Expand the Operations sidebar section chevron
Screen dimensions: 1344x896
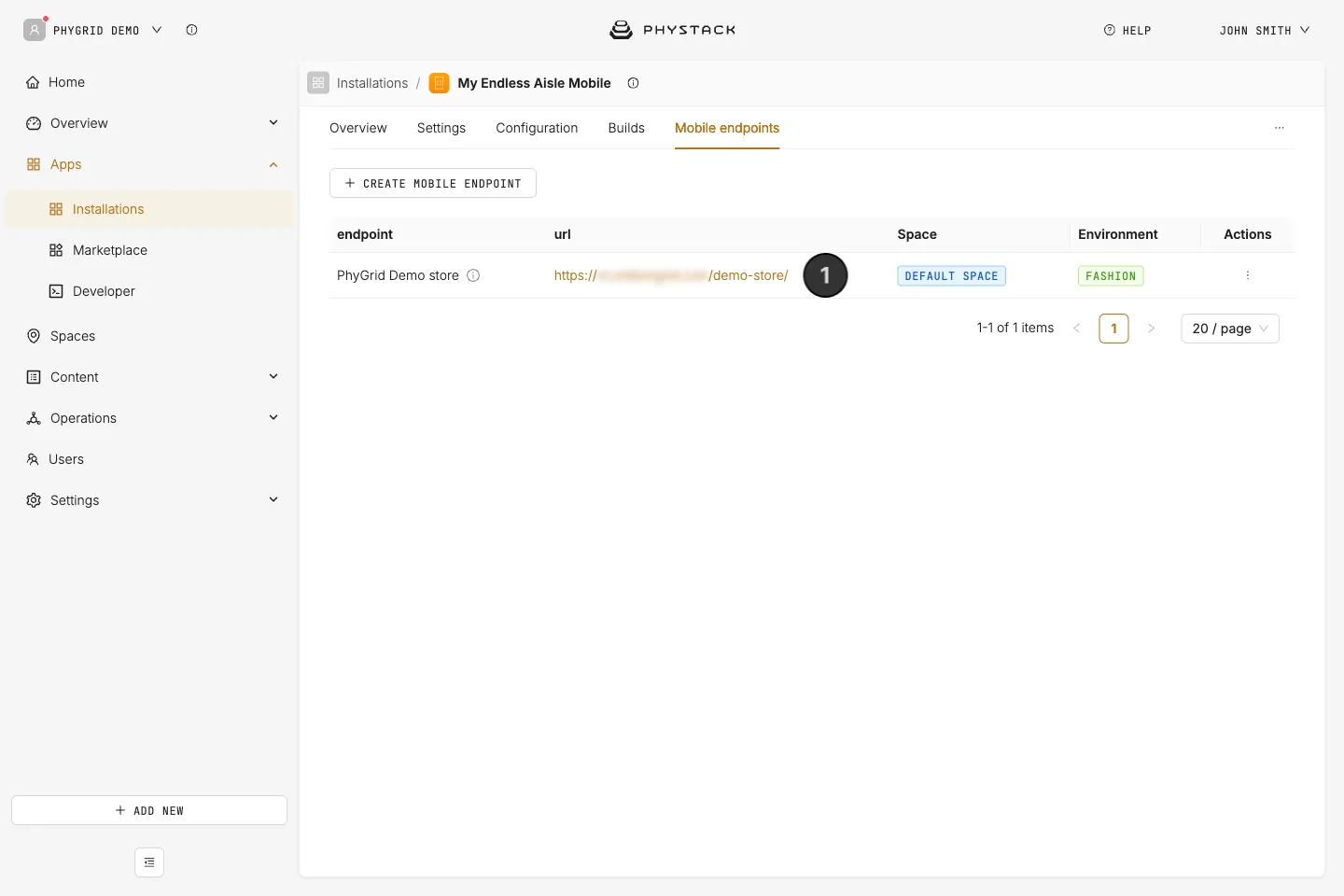[x=273, y=417]
